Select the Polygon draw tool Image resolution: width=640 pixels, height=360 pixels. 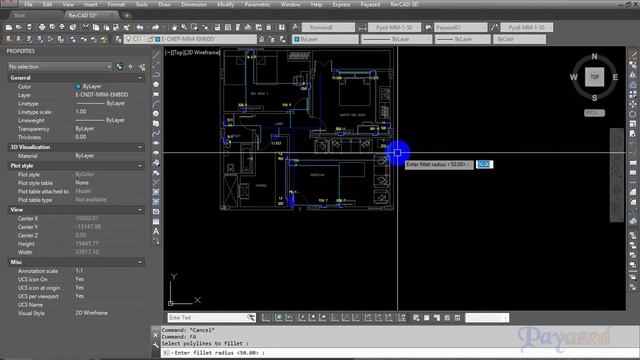[x=156, y=84]
